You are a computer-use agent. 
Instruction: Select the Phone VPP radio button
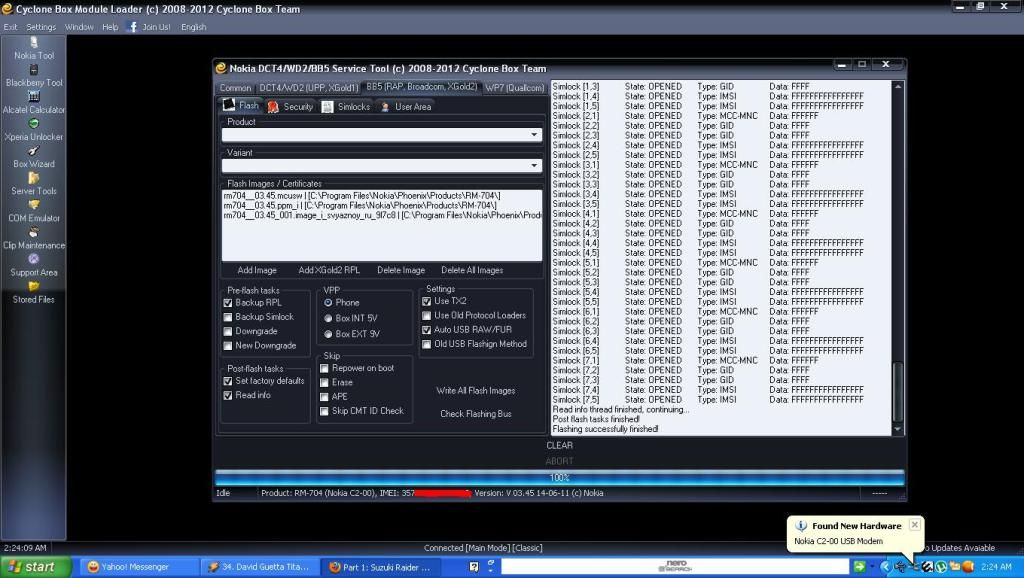[328, 303]
